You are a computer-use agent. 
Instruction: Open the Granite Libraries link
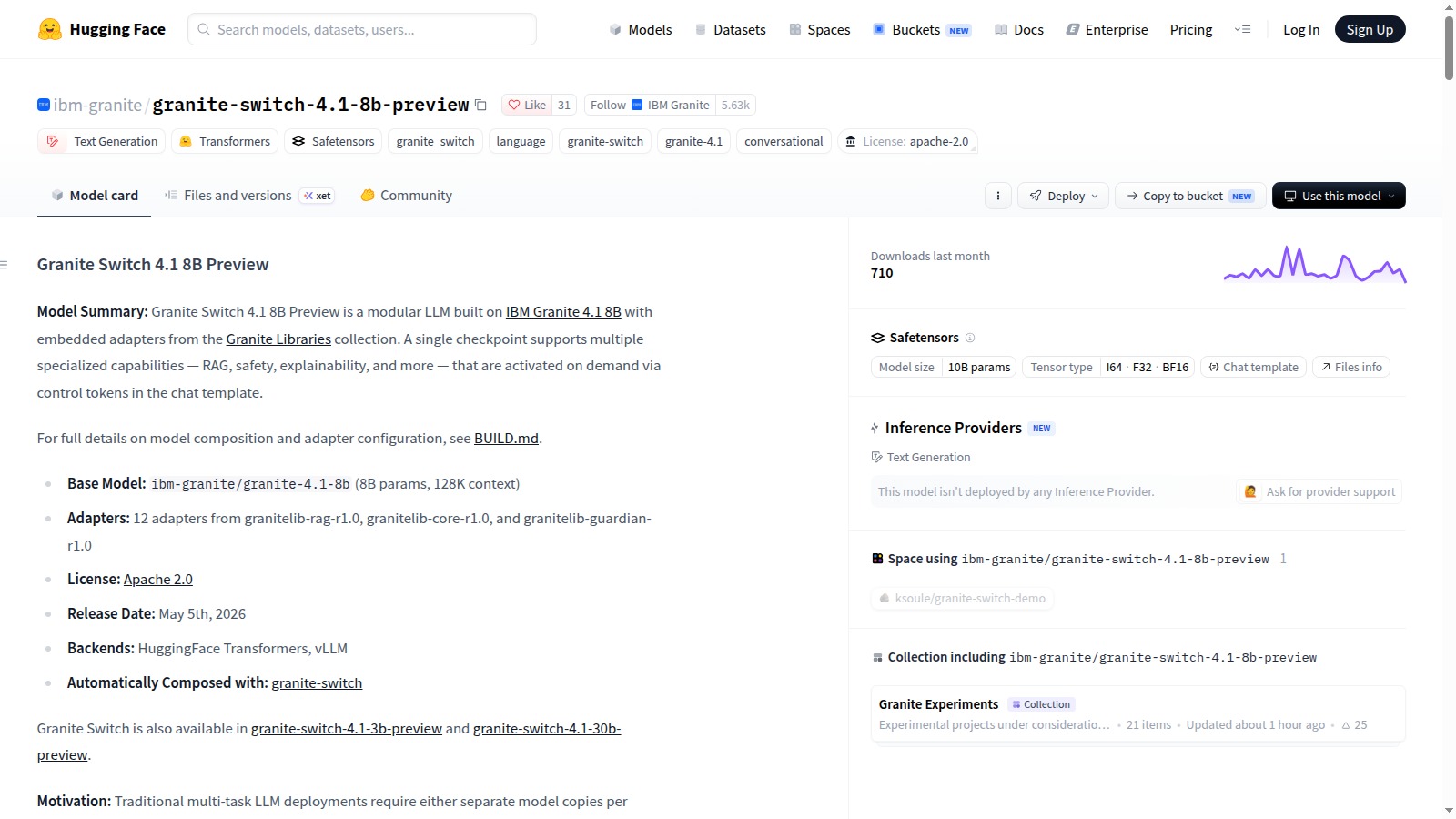click(278, 339)
